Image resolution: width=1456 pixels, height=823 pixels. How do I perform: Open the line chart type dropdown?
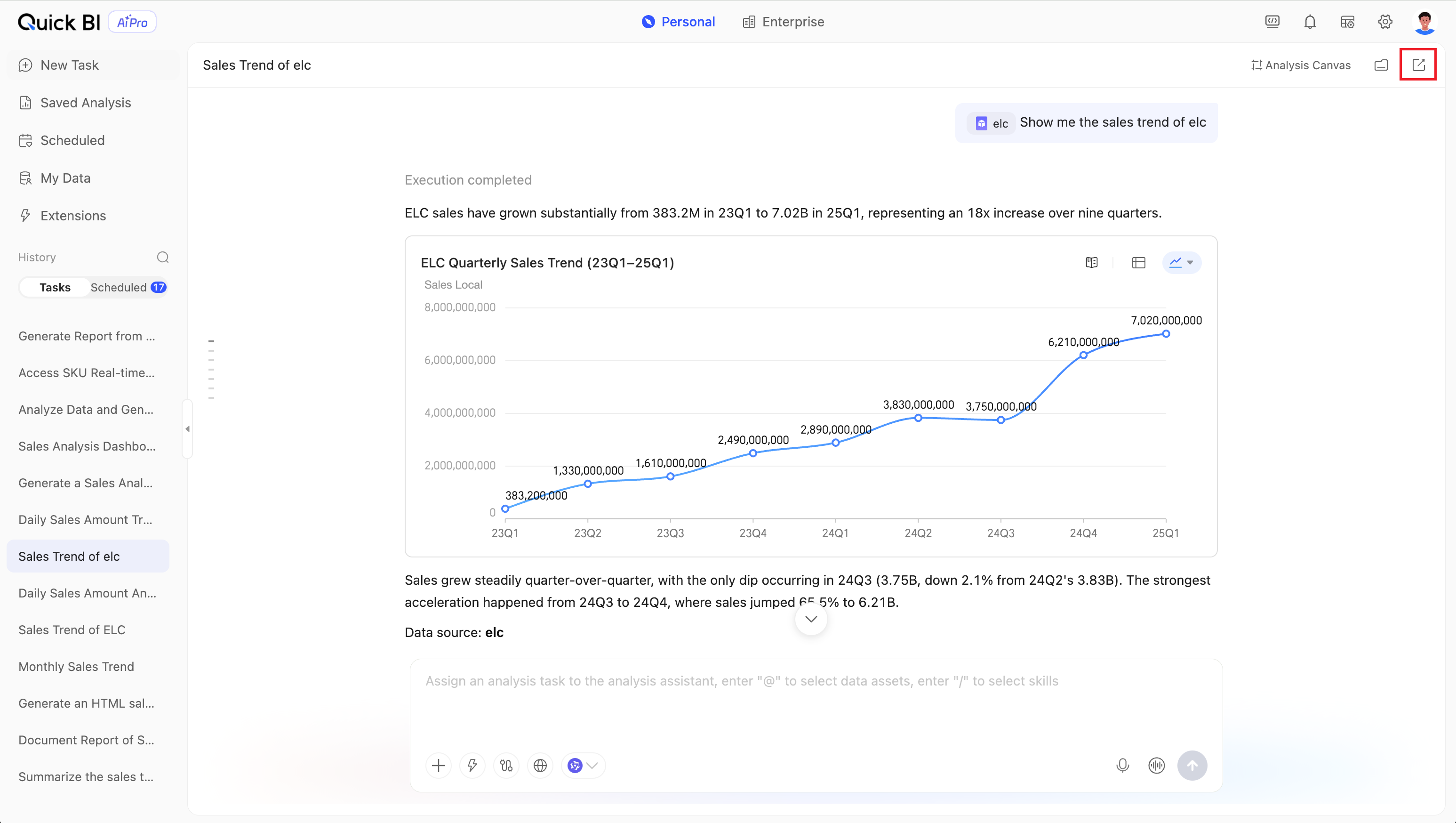point(1181,262)
